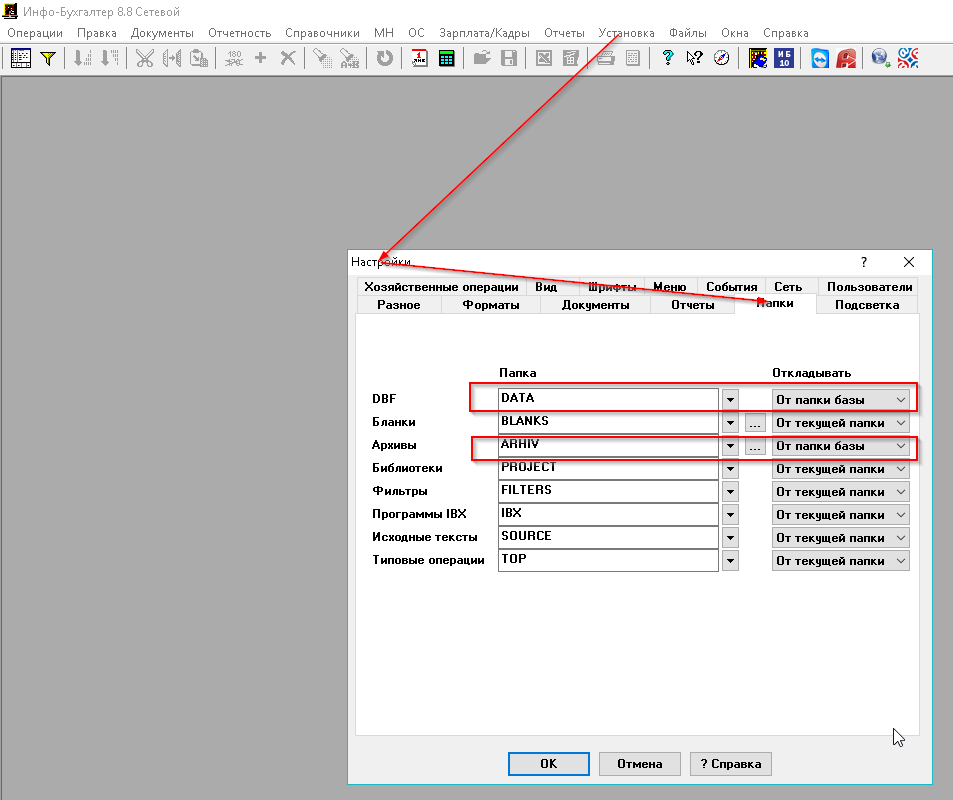Screen dimensions: 953x800
Task: Open the red calendar date icon
Action: click(x=419, y=58)
